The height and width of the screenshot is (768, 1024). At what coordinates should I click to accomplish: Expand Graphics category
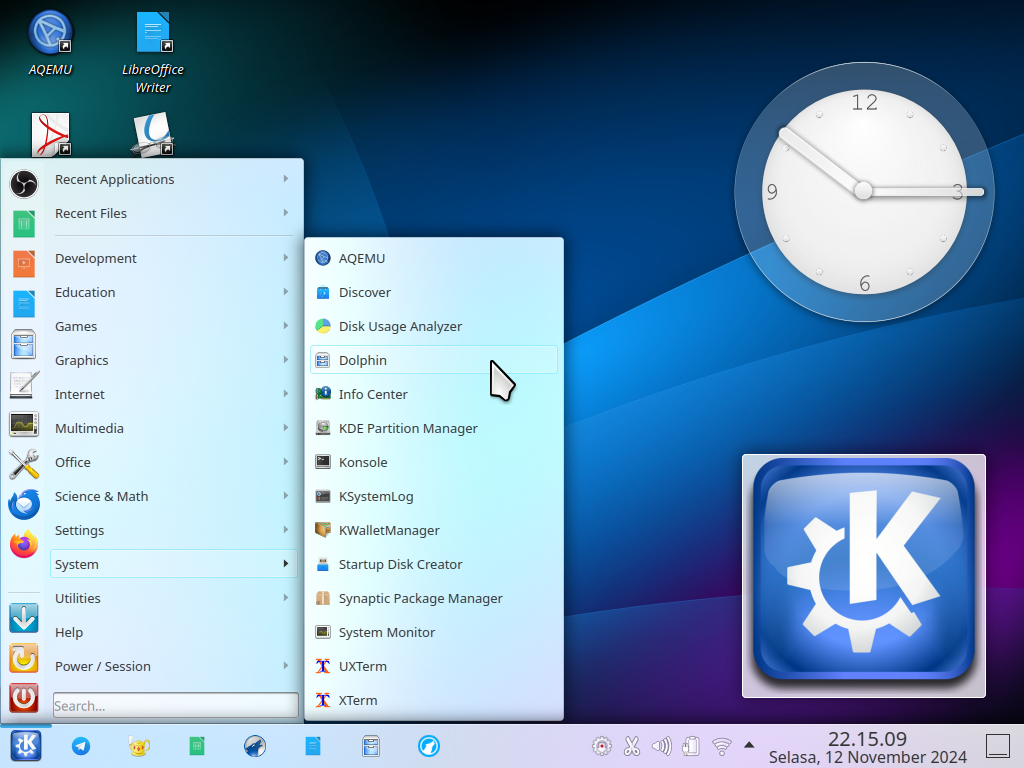[174, 360]
